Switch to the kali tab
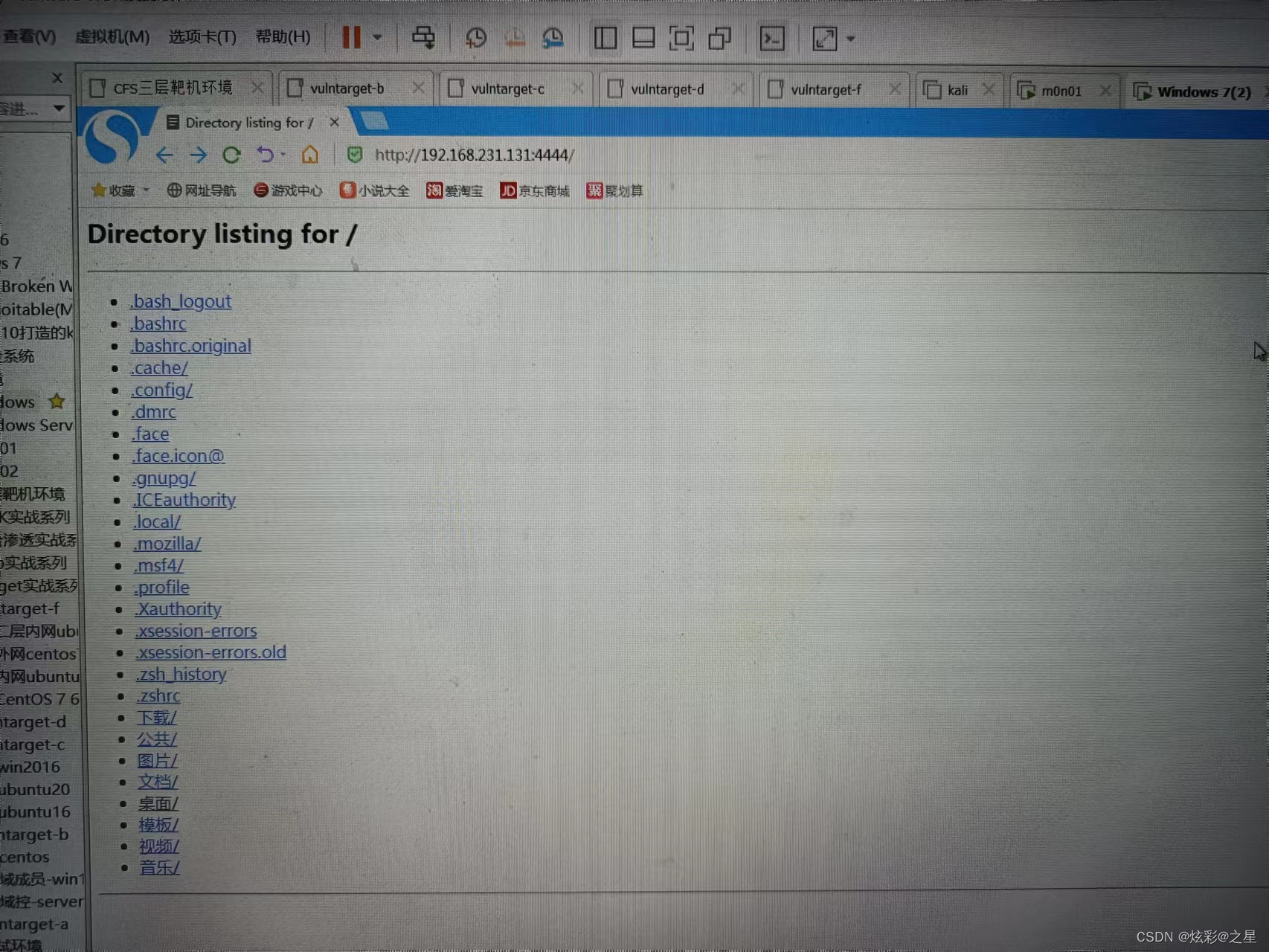 tap(957, 90)
